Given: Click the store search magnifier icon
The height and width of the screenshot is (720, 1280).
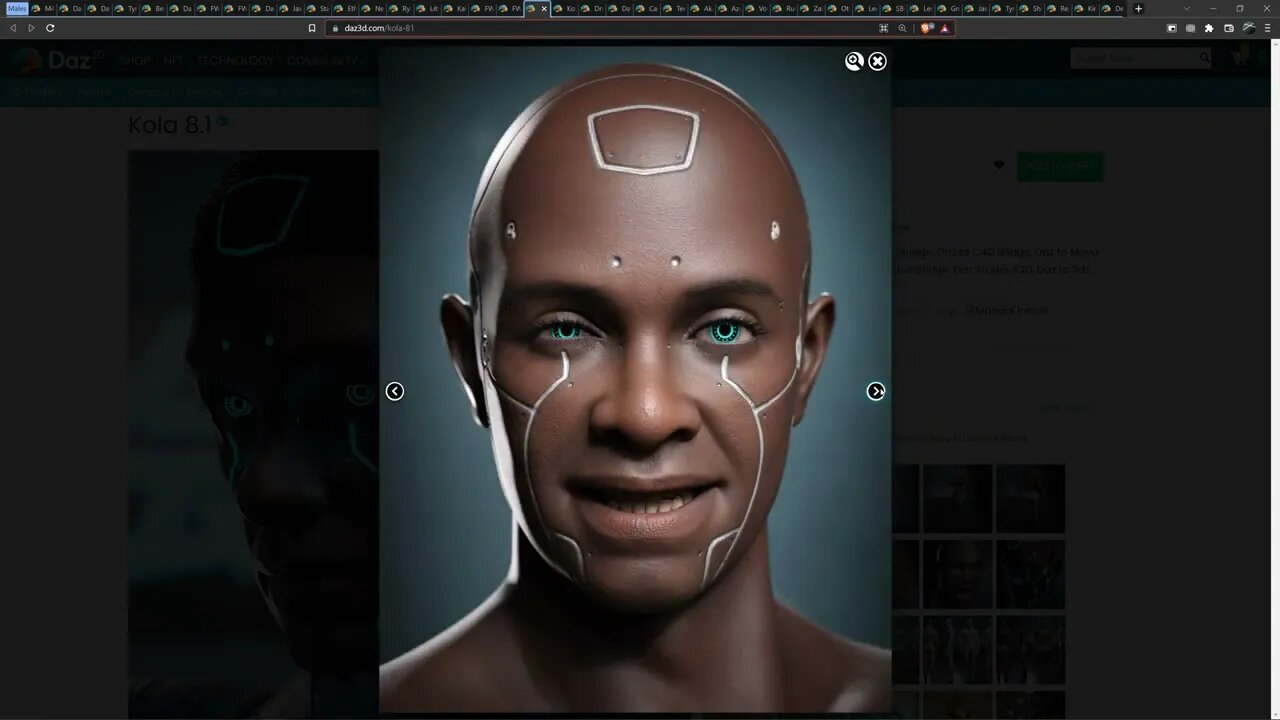Looking at the screenshot, I should pyautogui.click(x=1204, y=58).
